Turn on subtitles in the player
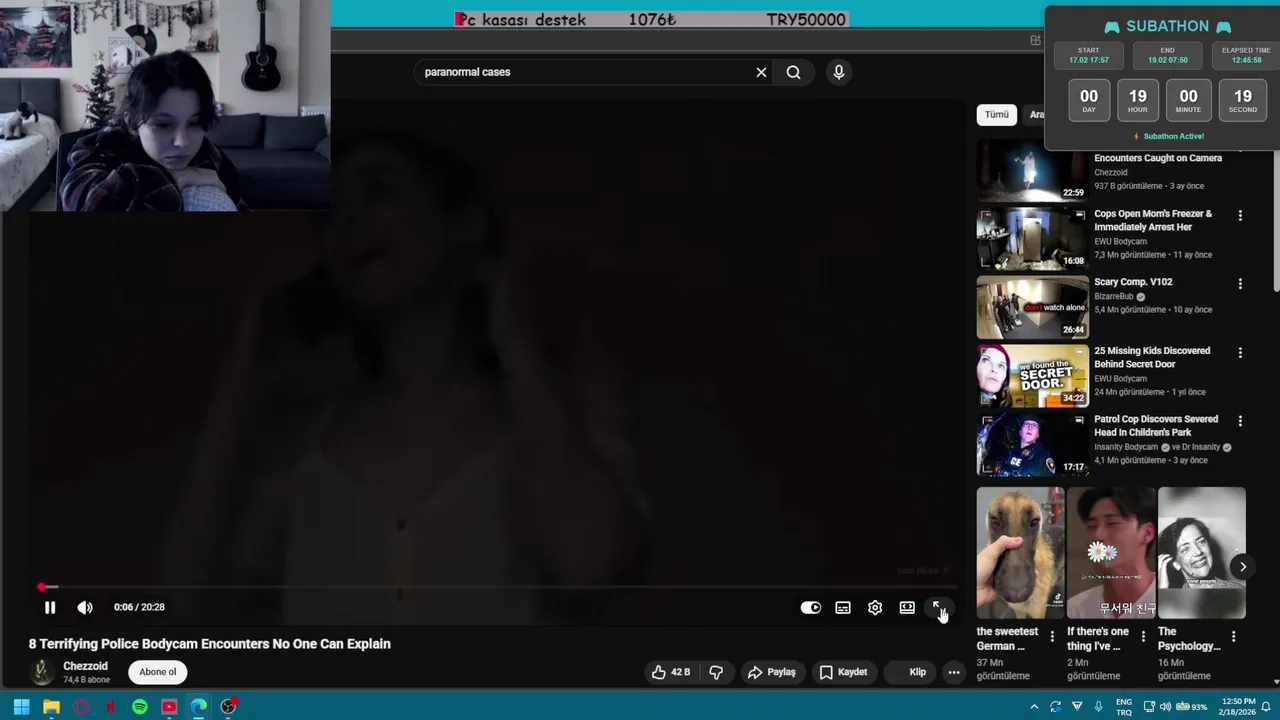The image size is (1280, 720). 843,608
